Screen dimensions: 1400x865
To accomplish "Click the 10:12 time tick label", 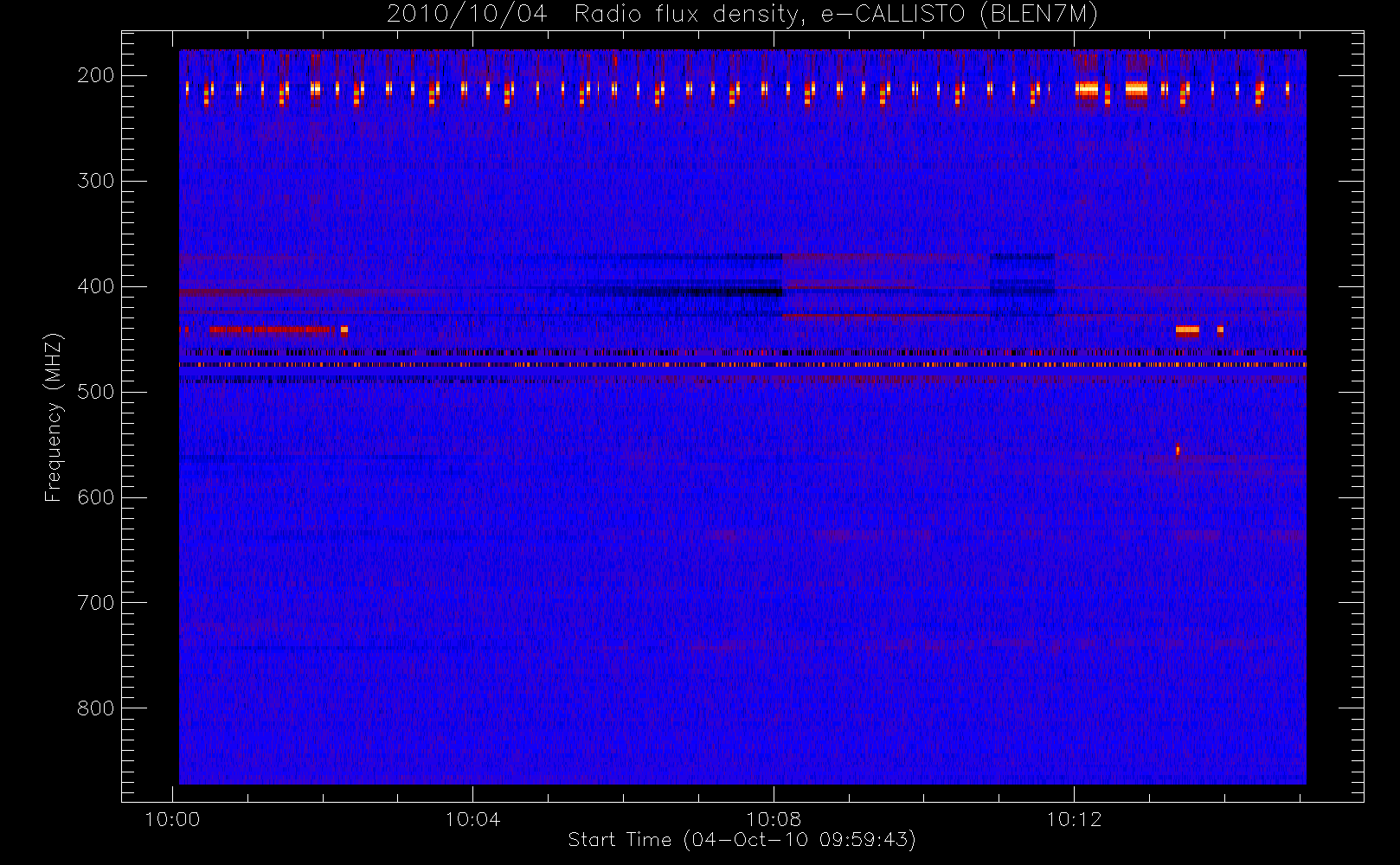I will click(1074, 819).
